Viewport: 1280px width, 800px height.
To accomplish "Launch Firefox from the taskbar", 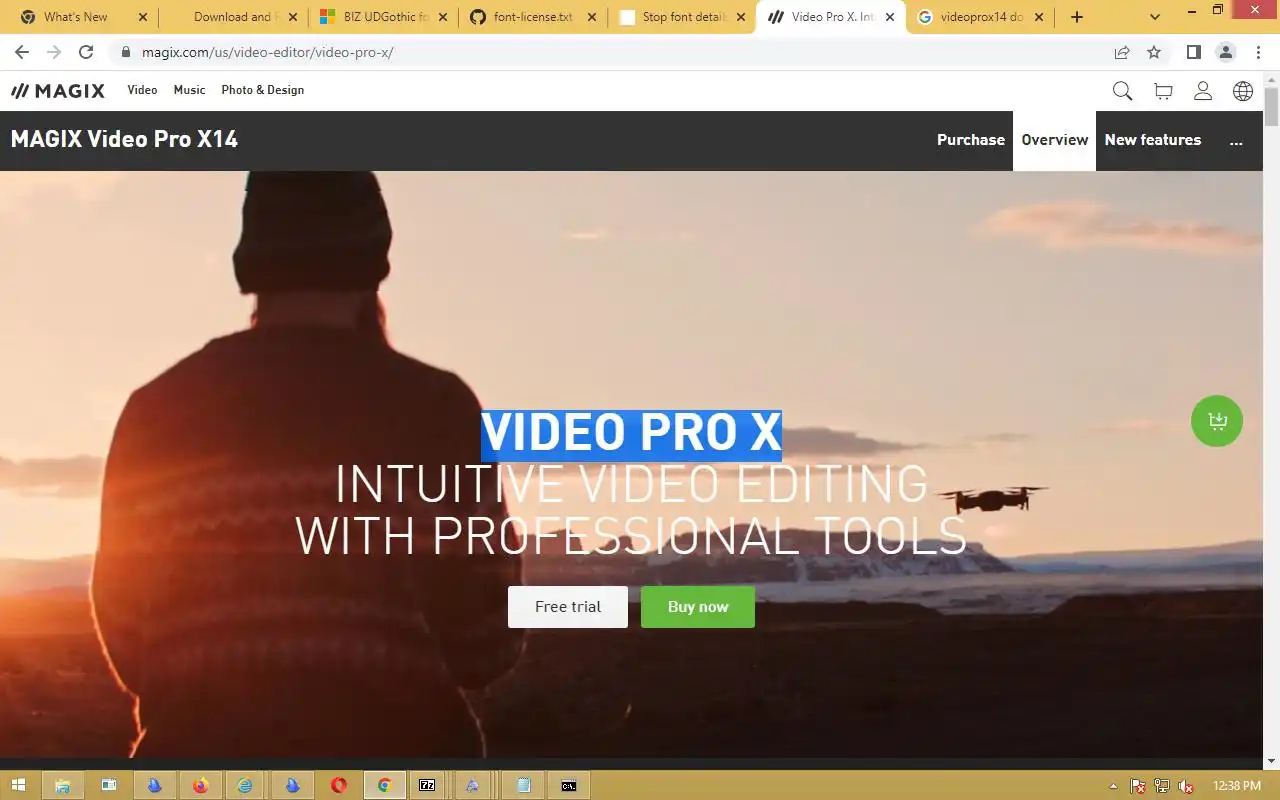I will tap(200, 785).
